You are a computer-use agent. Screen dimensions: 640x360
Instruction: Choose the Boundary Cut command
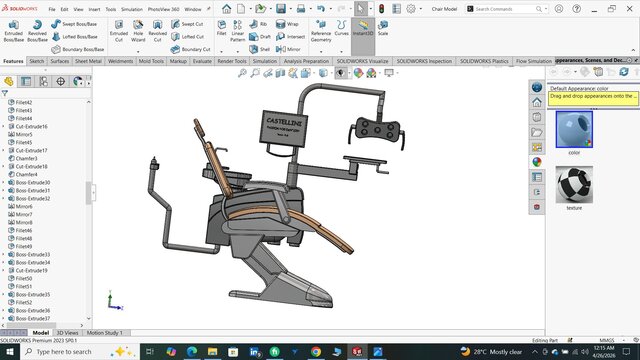click(x=191, y=49)
